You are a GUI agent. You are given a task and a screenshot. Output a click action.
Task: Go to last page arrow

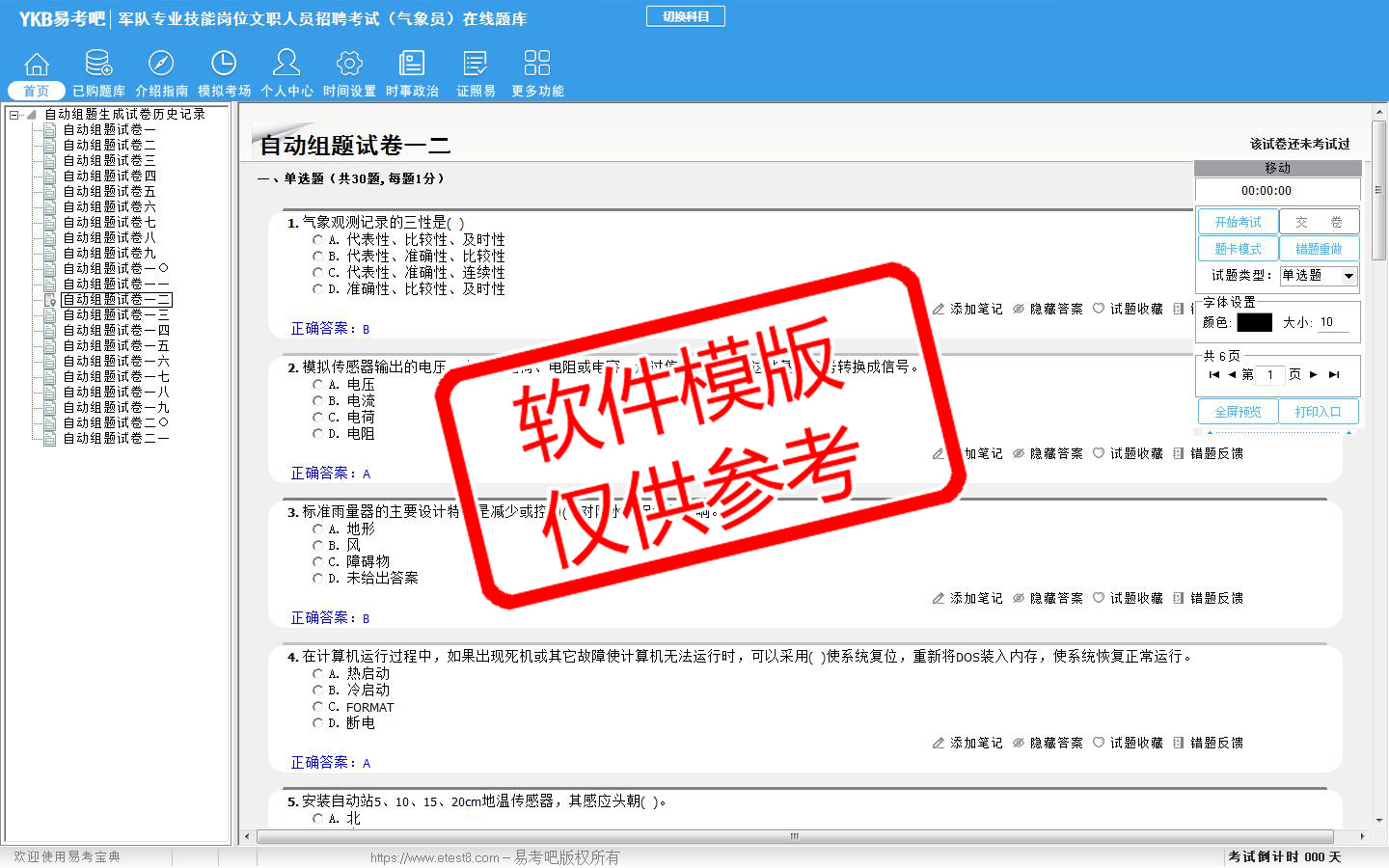1334,374
